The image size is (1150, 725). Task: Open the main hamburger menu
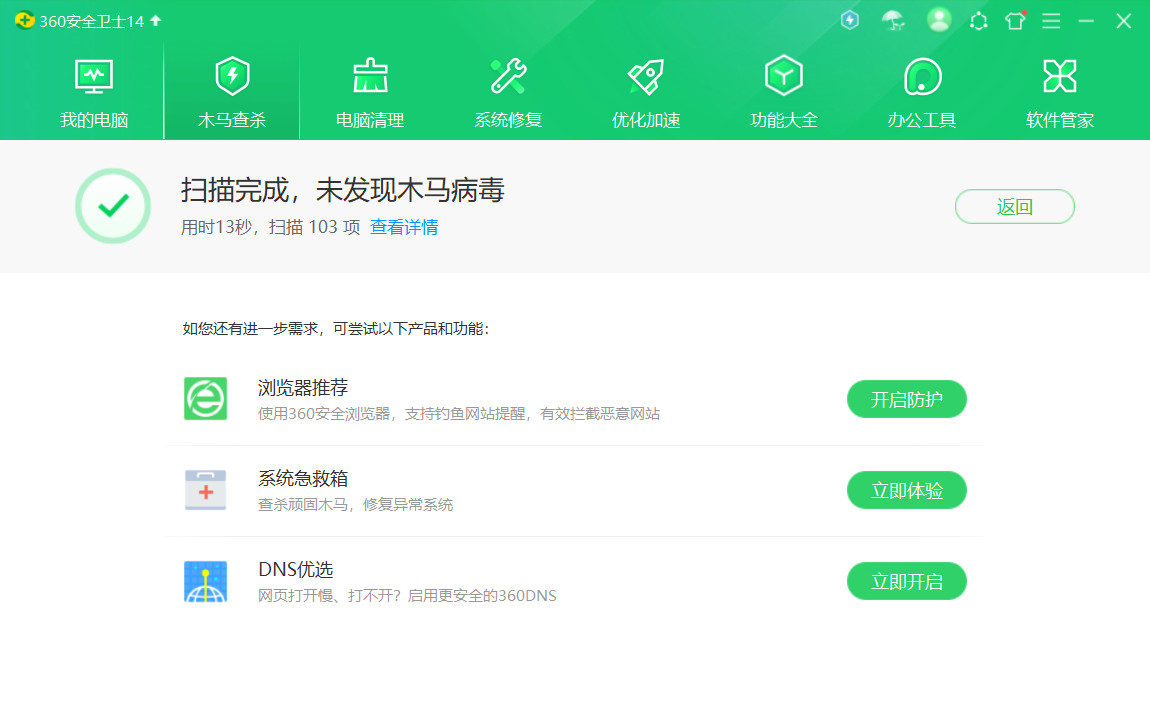[1051, 21]
